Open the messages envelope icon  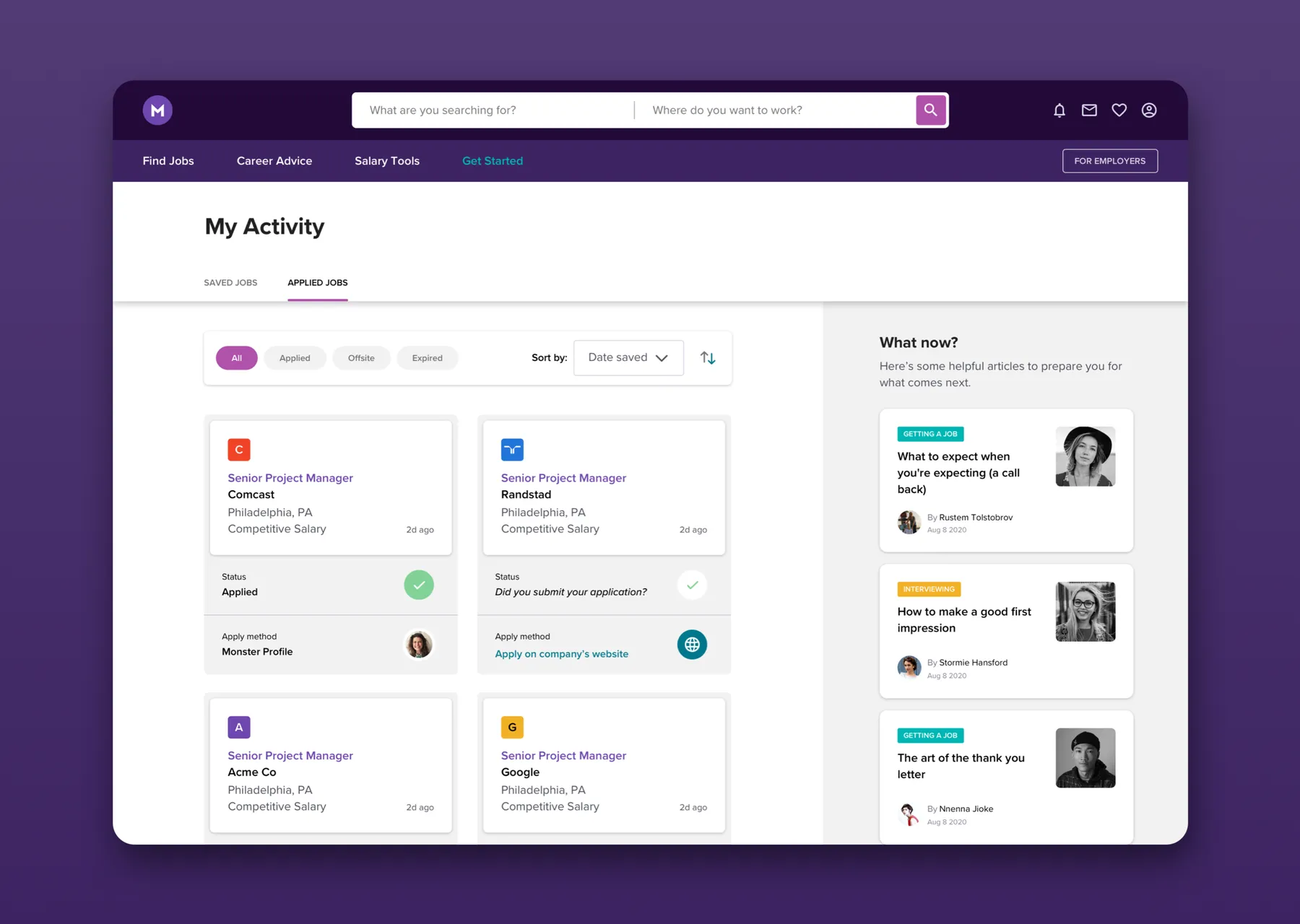(x=1089, y=110)
